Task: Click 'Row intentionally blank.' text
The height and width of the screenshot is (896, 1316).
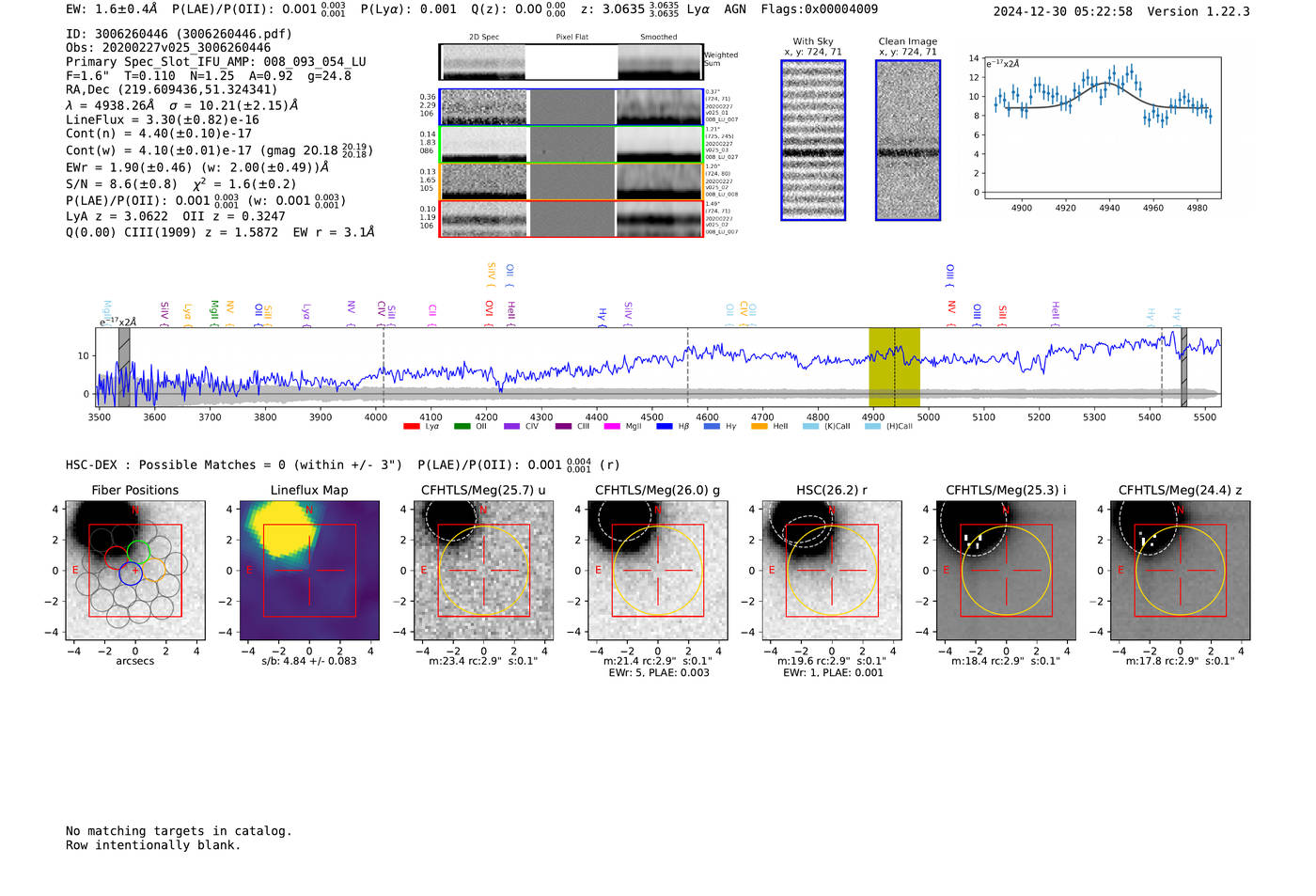Action: coord(153,845)
